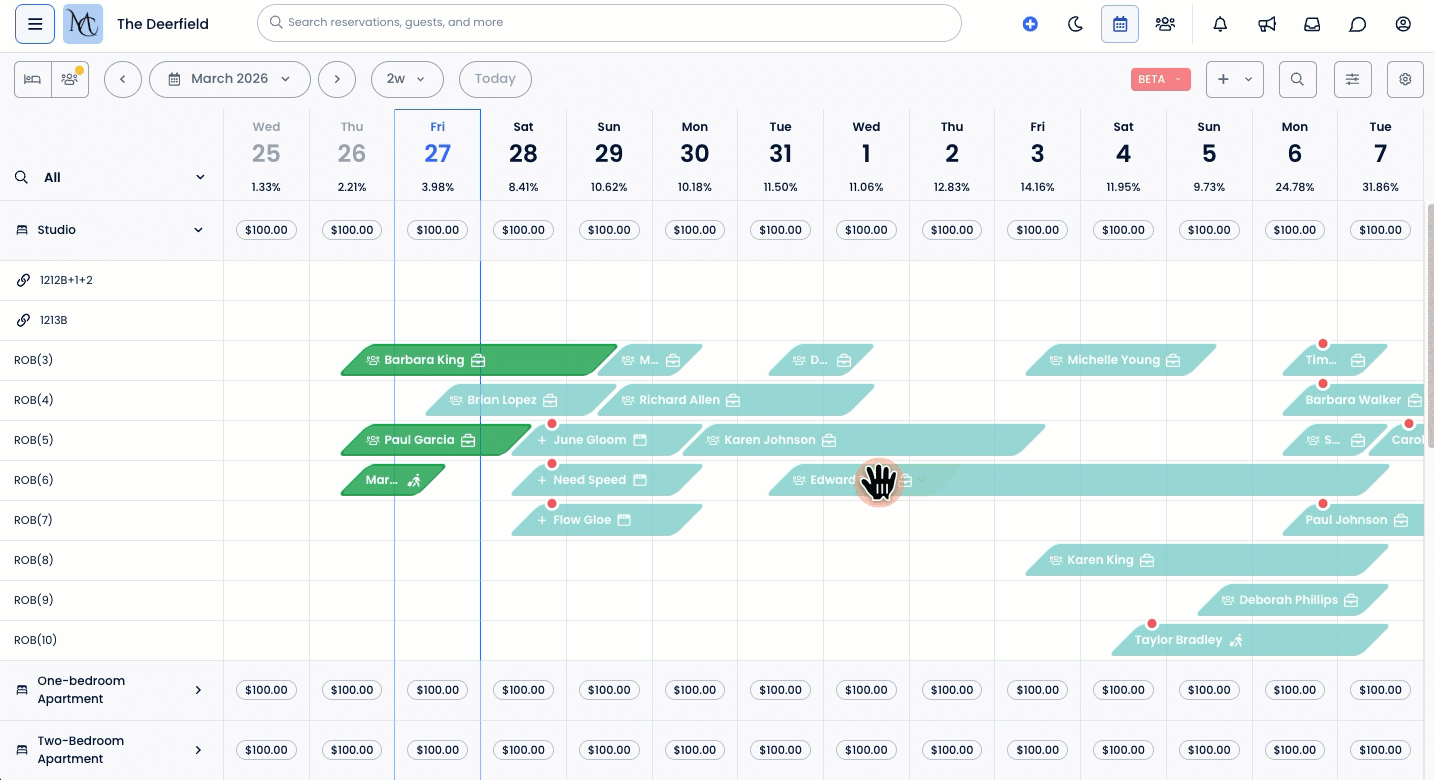Toggle dark mode with the moon icon
This screenshot has height=780, width=1434.
(x=1075, y=24)
